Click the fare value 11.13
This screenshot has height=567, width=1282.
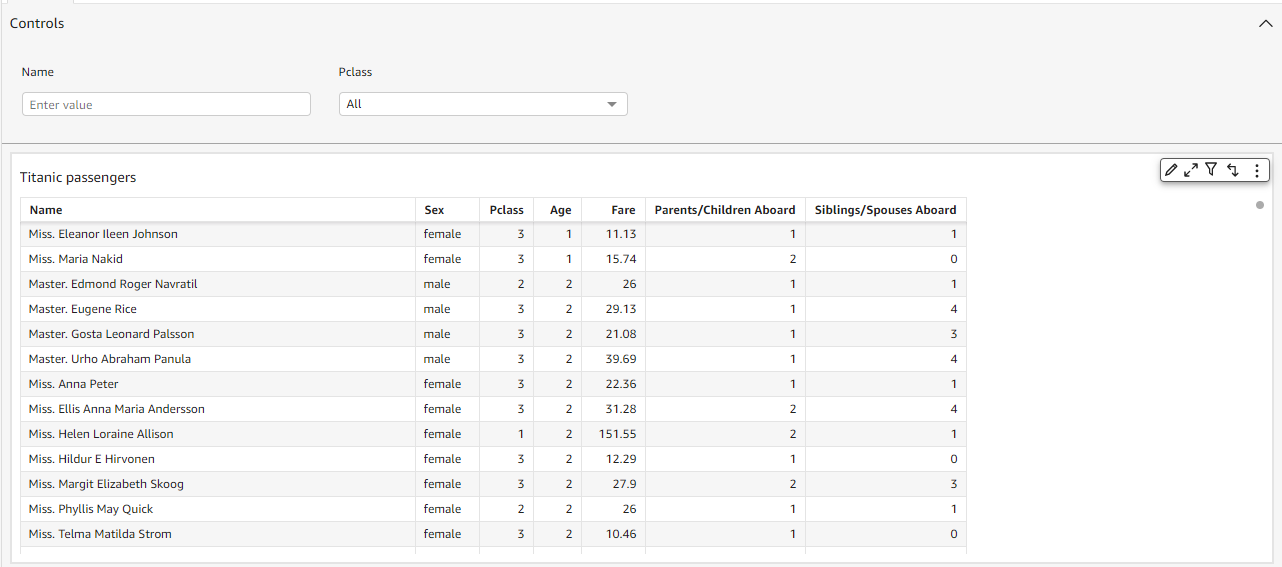(621, 234)
